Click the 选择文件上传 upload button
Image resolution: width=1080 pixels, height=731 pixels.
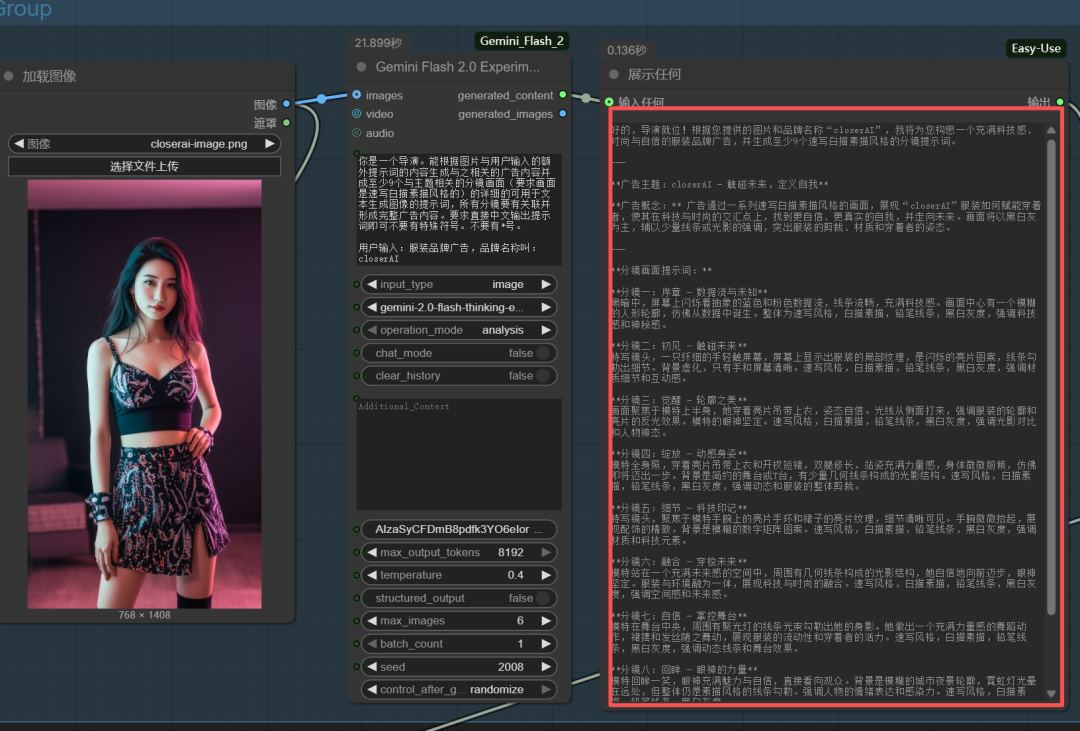(144, 166)
